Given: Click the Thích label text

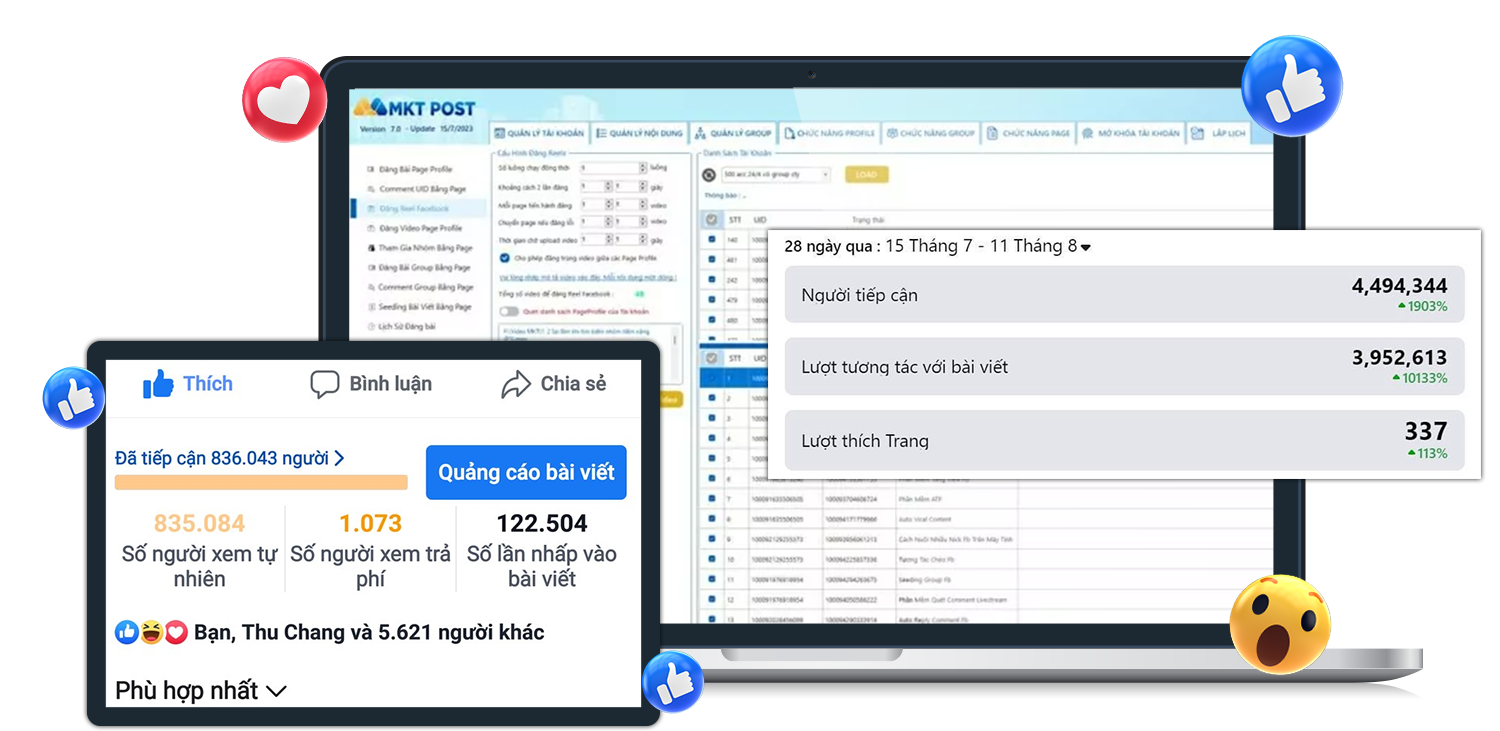Looking at the screenshot, I should (x=208, y=384).
